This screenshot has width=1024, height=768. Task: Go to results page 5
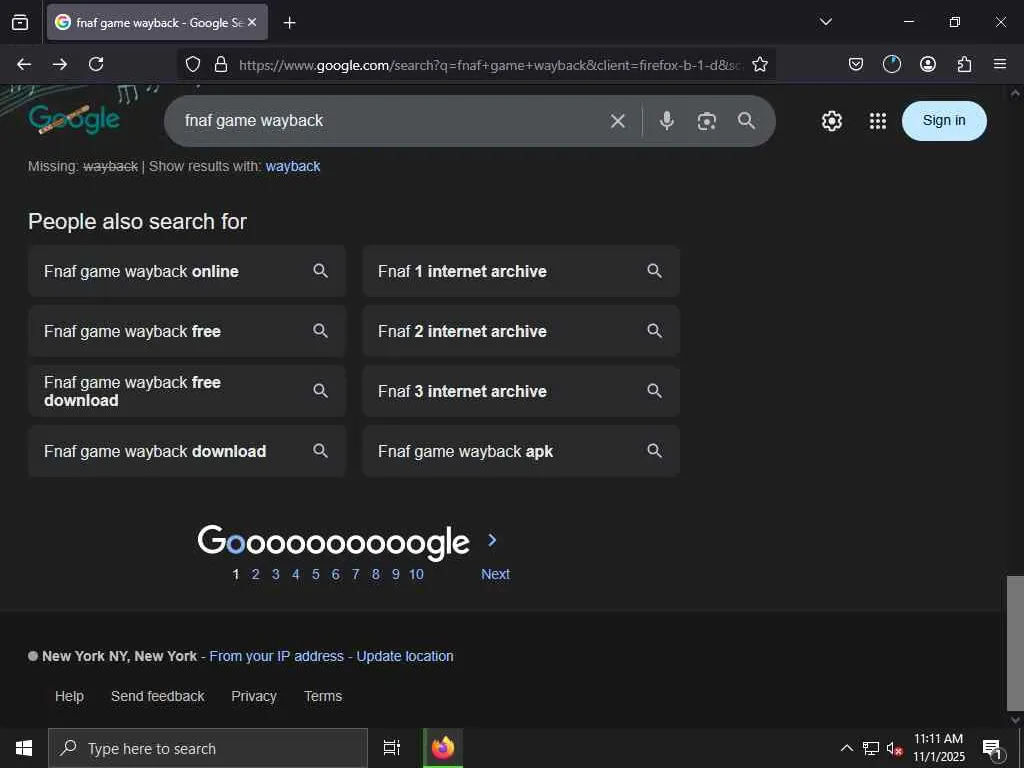tap(315, 574)
